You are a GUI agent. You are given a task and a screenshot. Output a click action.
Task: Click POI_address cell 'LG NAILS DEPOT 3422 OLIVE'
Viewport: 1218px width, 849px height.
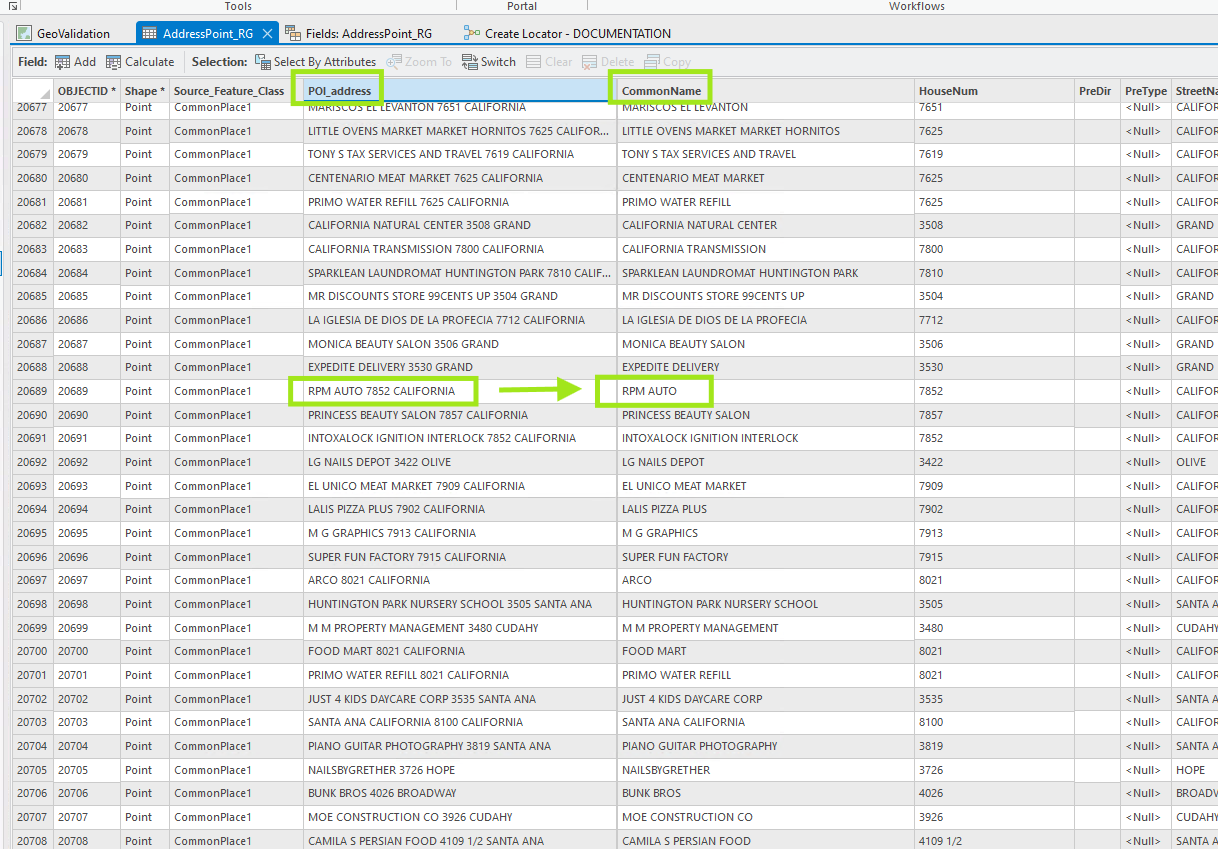(x=460, y=462)
